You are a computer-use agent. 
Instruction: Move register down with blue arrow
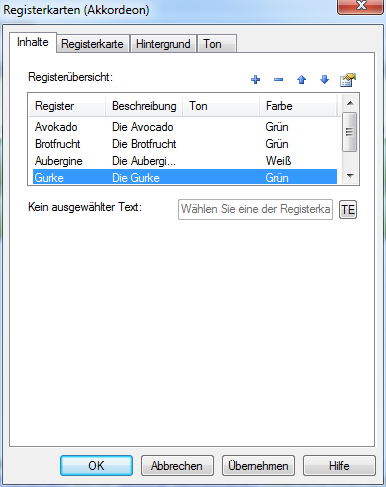pyautogui.click(x=324, y=80)
